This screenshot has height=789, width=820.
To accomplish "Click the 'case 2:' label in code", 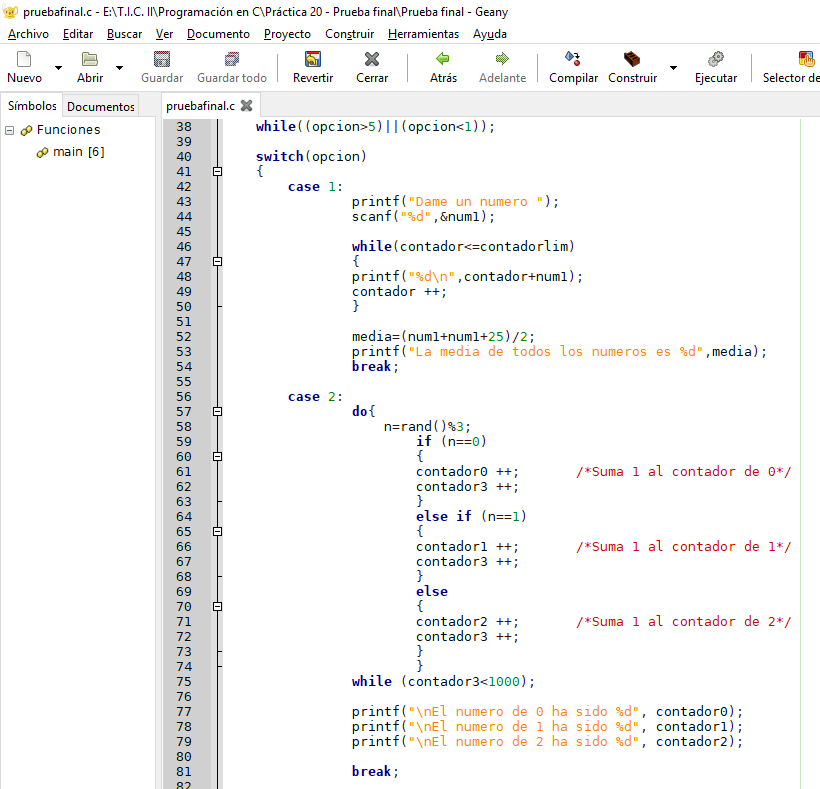I will tap(315, 397).
